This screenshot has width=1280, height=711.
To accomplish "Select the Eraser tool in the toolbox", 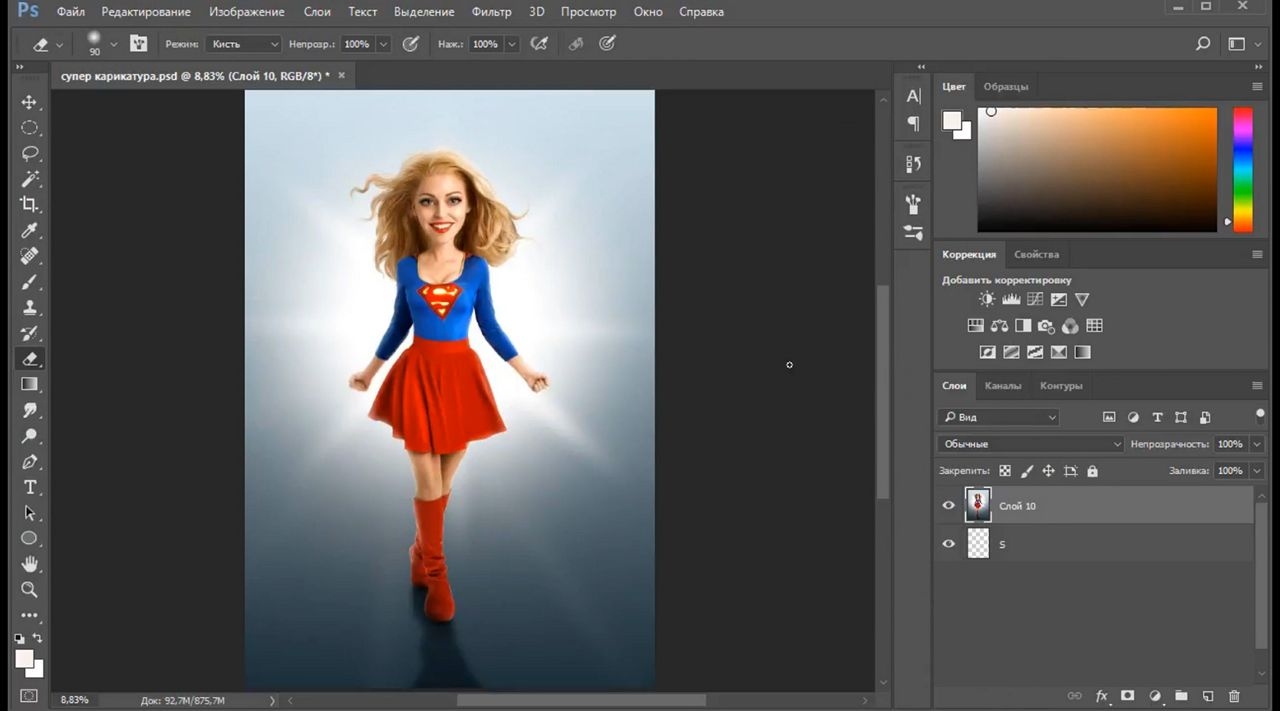I will pos(29,359).
